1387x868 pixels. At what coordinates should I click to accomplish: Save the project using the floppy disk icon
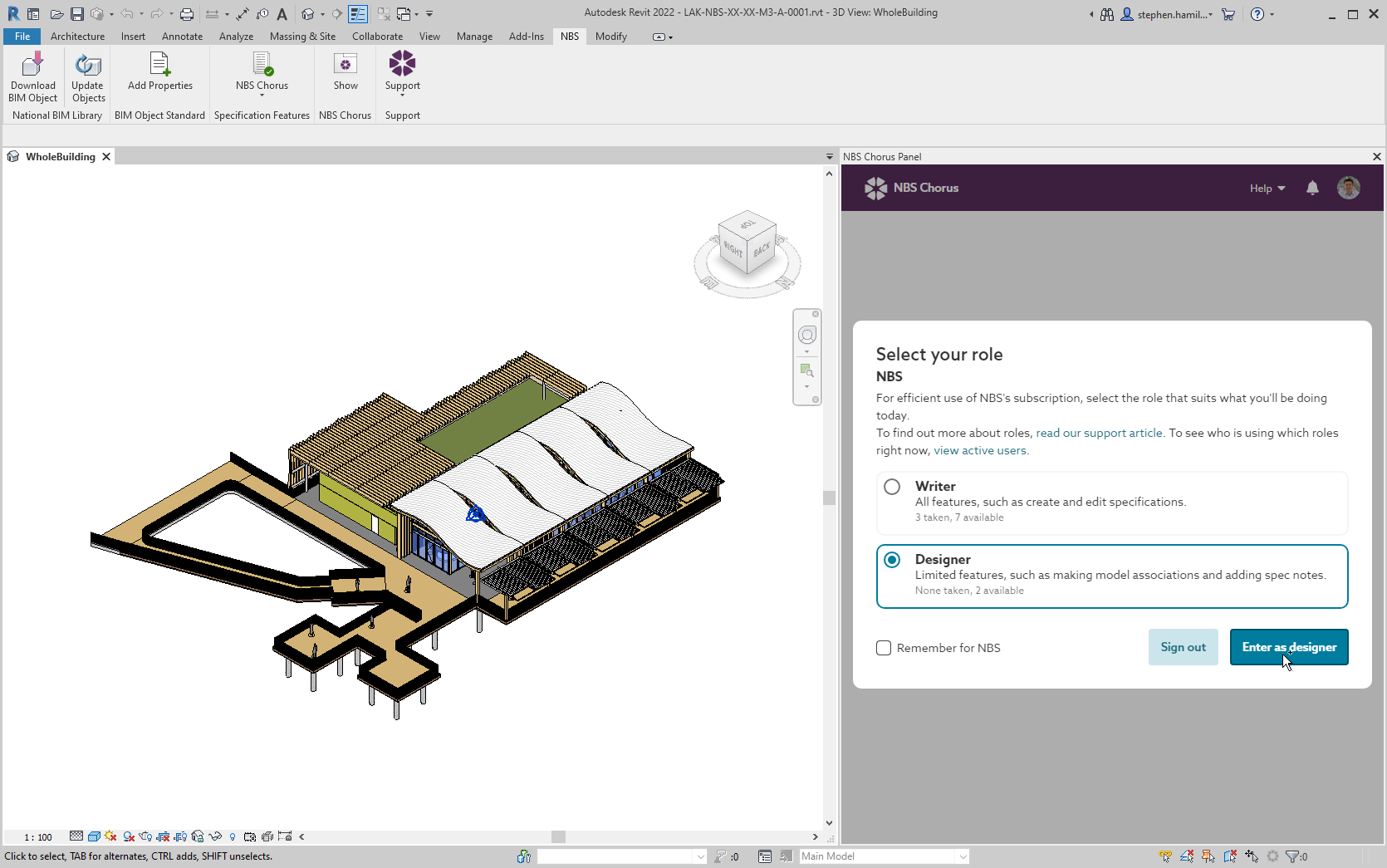[76, 14]
